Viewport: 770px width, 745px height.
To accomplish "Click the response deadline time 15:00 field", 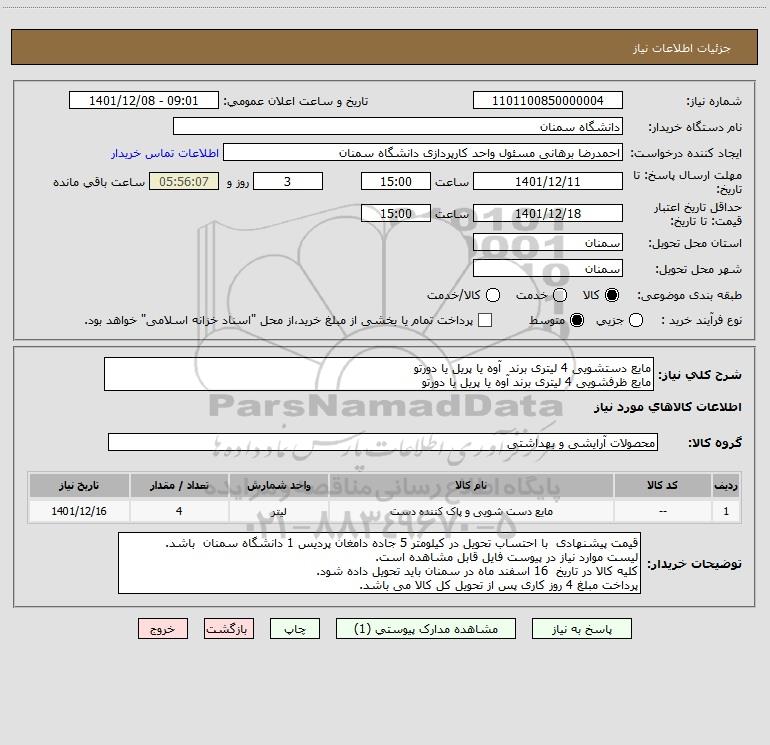I will 395,181.
